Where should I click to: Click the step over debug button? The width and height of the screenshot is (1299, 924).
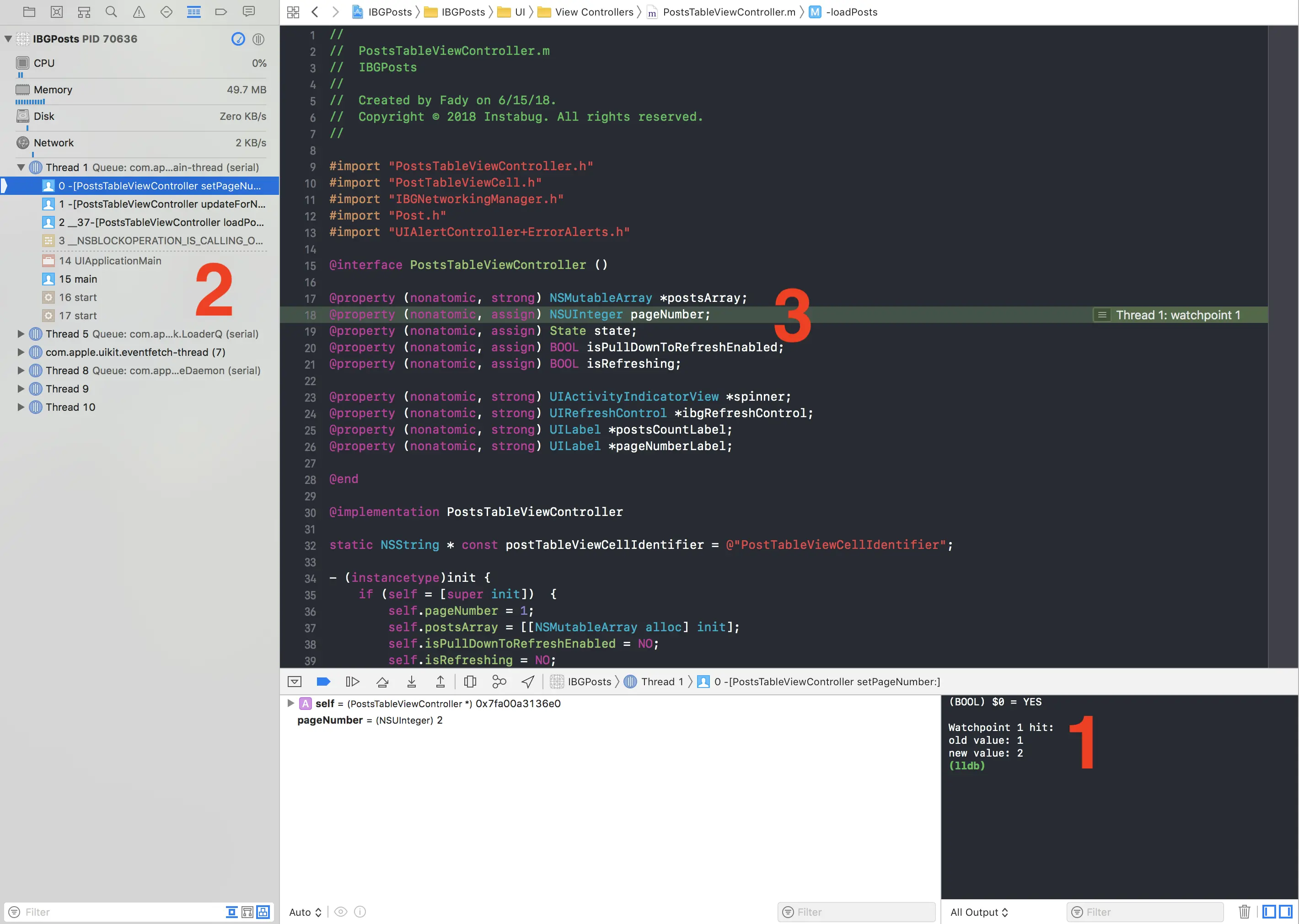[x=382, y=682]
